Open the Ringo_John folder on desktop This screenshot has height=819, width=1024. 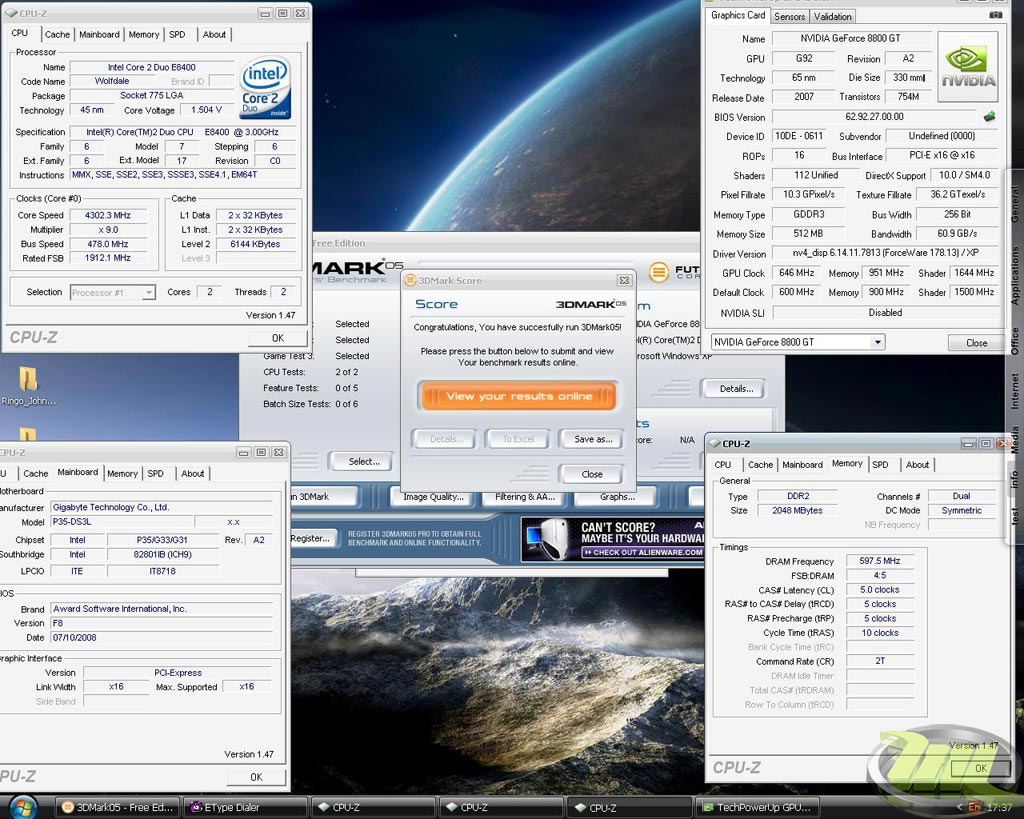(x=28, y=387)
